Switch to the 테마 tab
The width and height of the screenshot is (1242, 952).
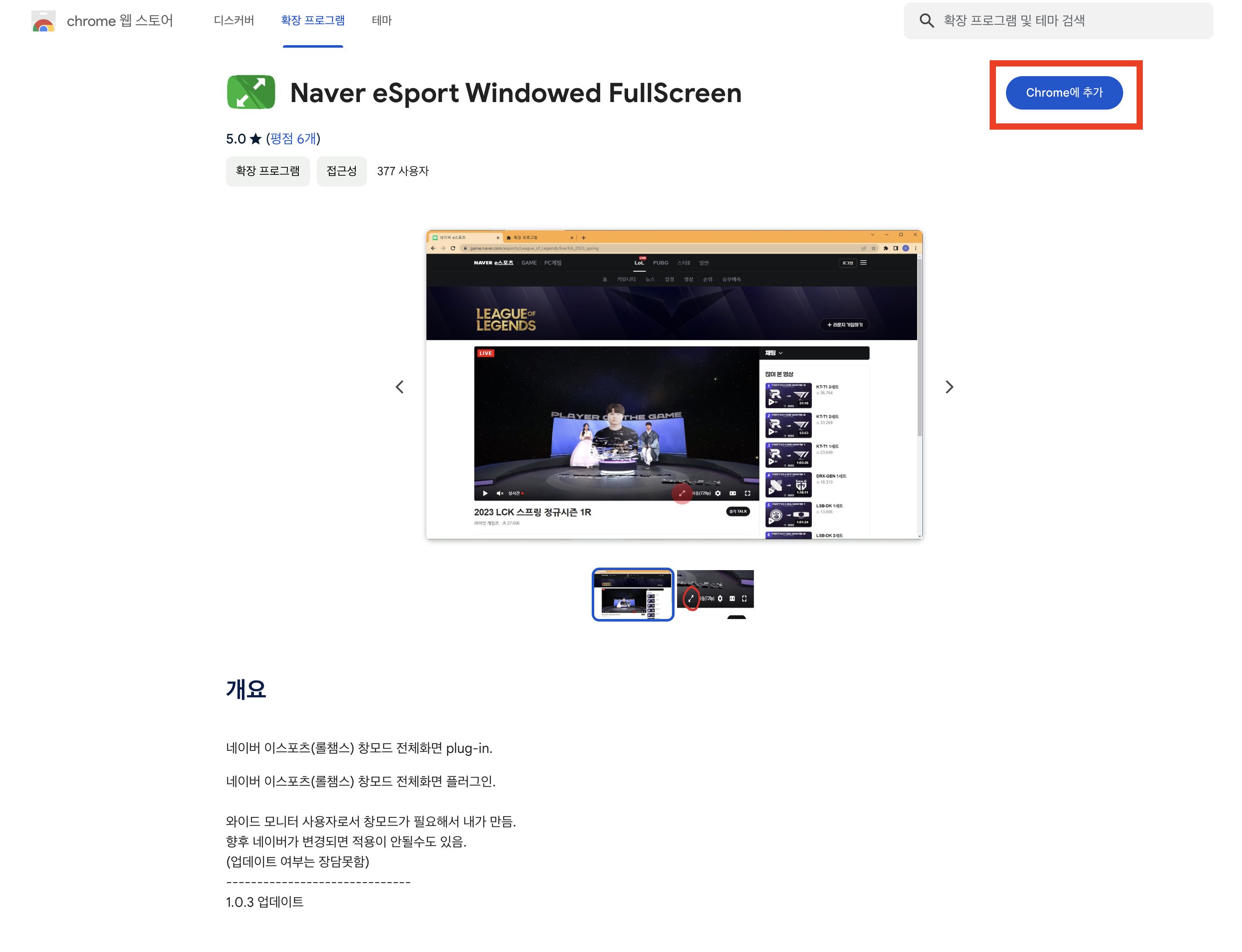click(382, 20)
